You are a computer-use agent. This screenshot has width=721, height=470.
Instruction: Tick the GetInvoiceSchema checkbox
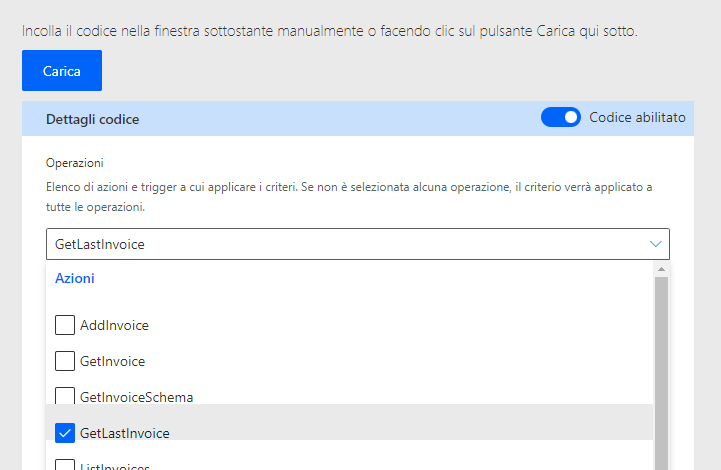pos(64,397)
